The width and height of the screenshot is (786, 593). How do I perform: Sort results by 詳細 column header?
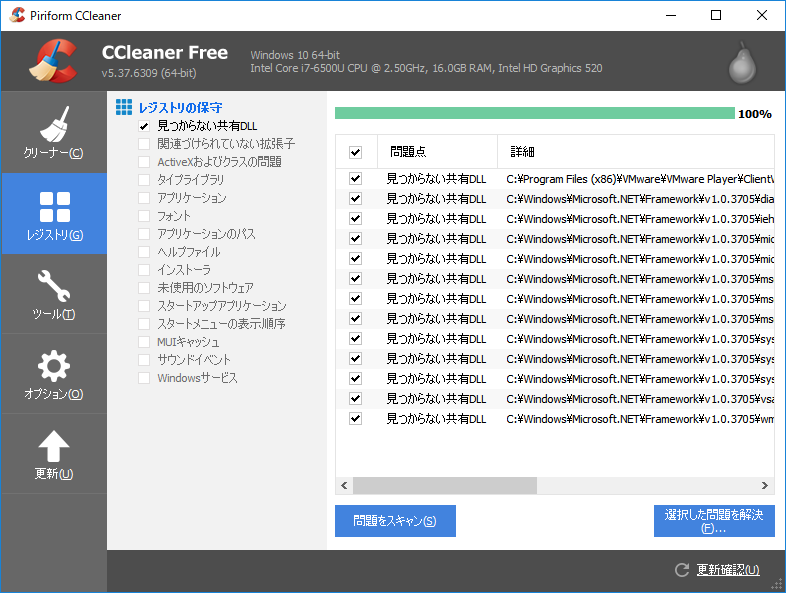tap(636, 151)
